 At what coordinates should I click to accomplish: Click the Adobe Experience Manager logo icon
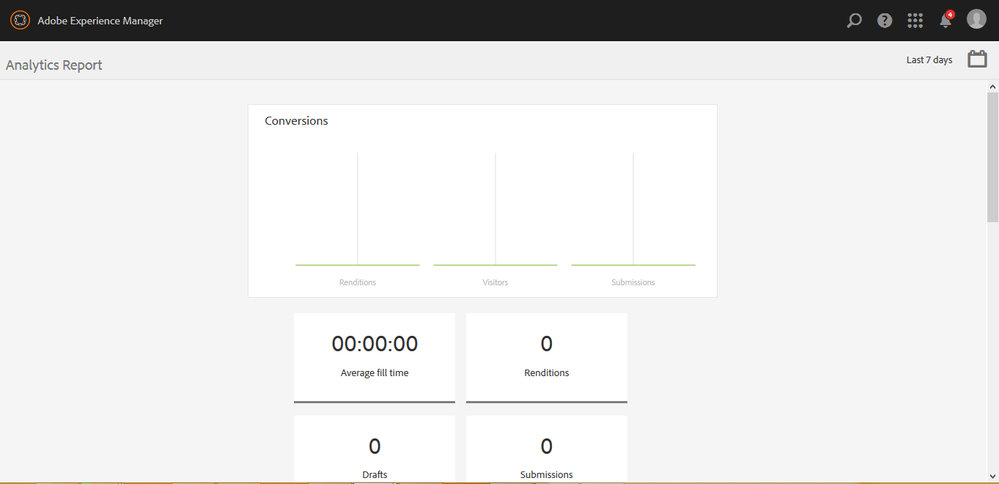pyautogui.click(x=19, y=20)
